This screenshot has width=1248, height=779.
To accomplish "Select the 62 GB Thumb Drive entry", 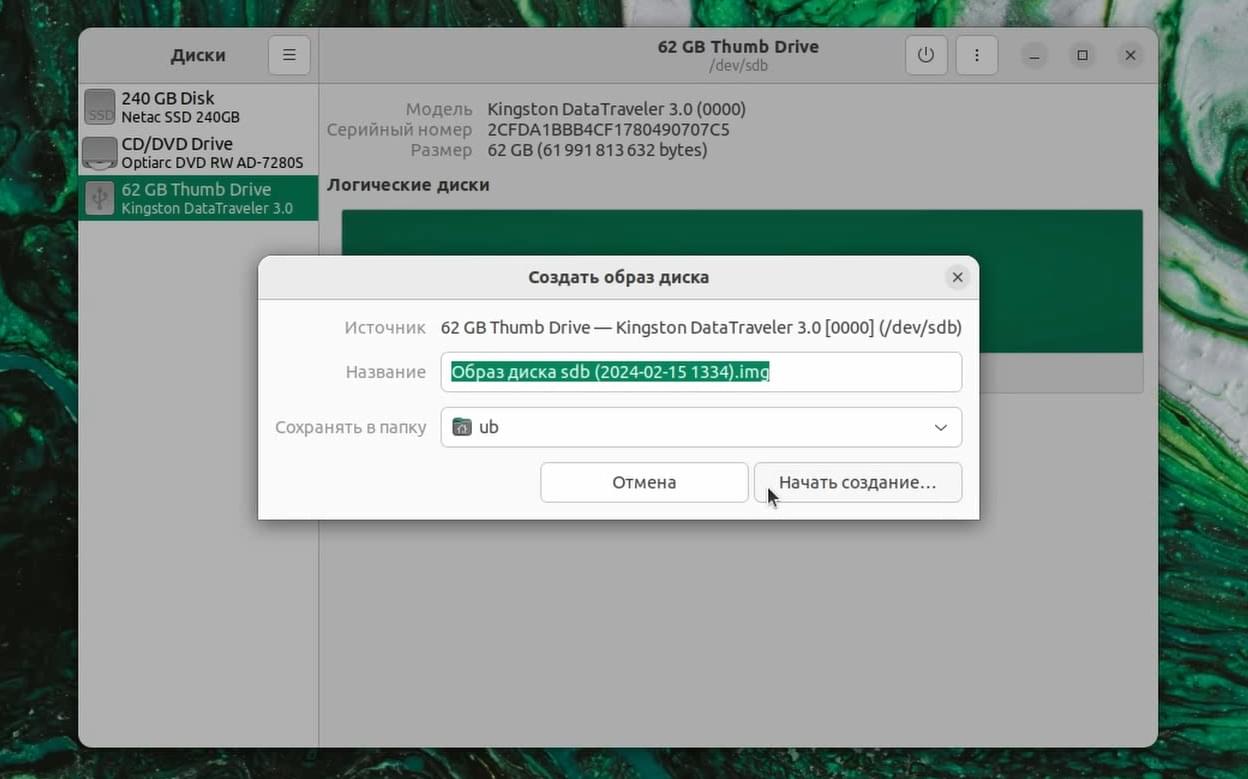I will pos(198,198).
